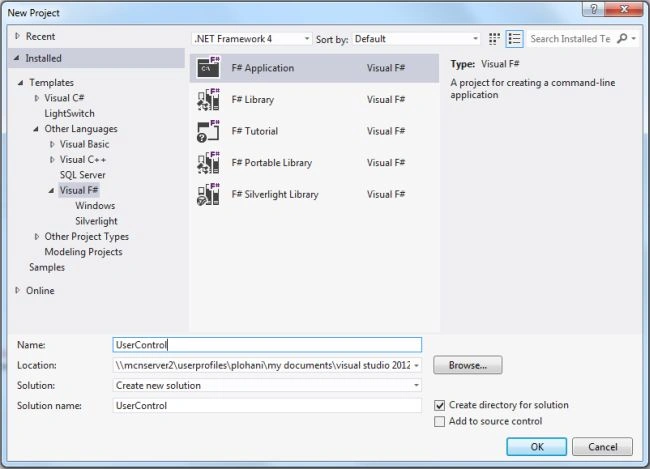
Task: Open the search options dropdown arrow
Action: (633, 39)
